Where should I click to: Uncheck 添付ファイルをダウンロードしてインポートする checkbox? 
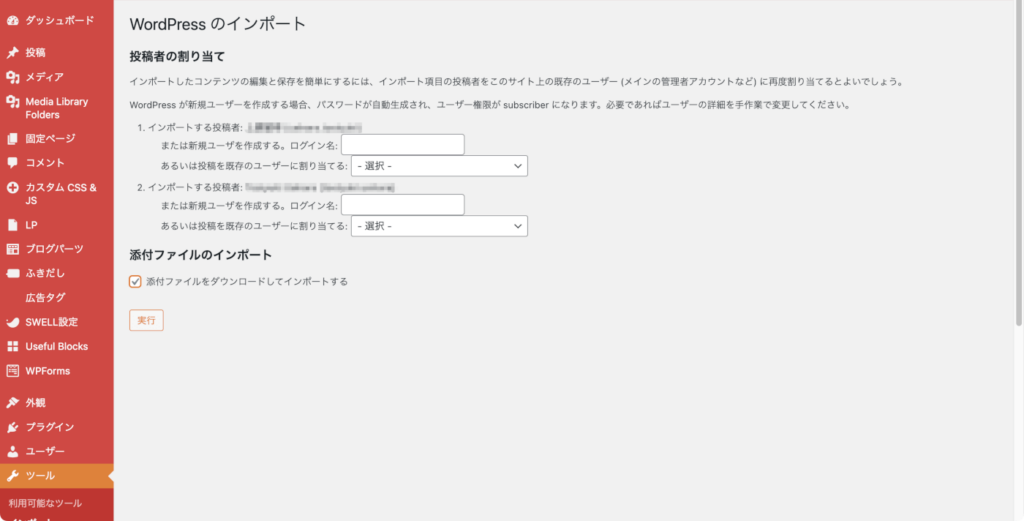pos(135,282)
